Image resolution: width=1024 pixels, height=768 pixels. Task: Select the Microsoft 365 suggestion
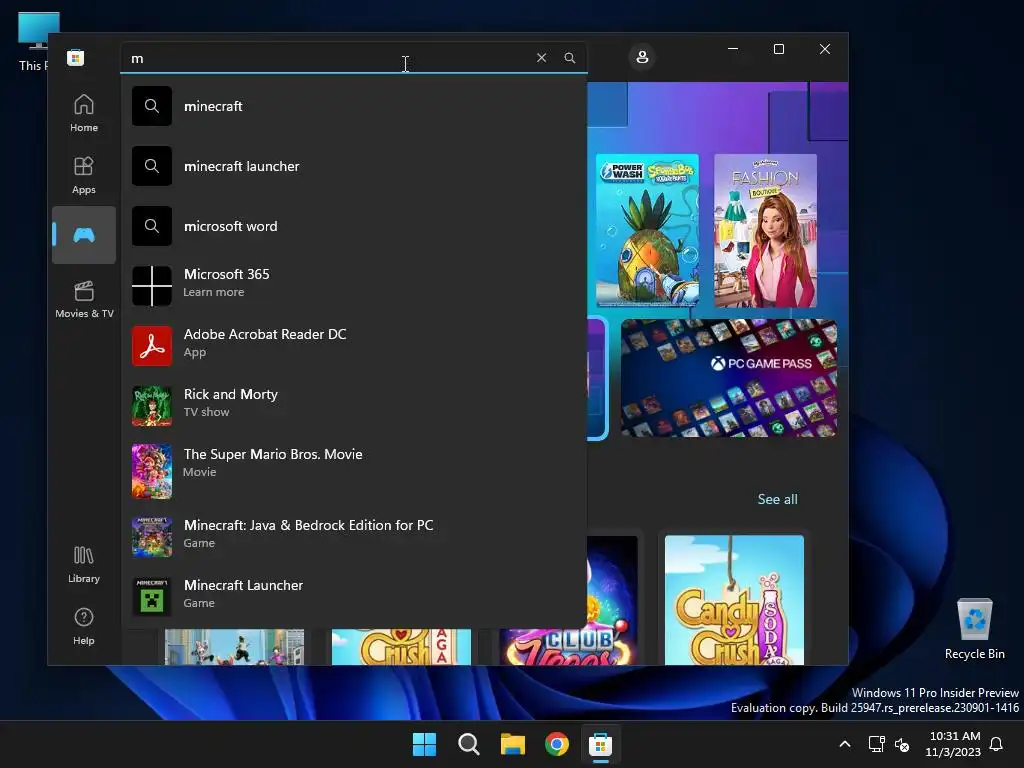coord(353,285)
